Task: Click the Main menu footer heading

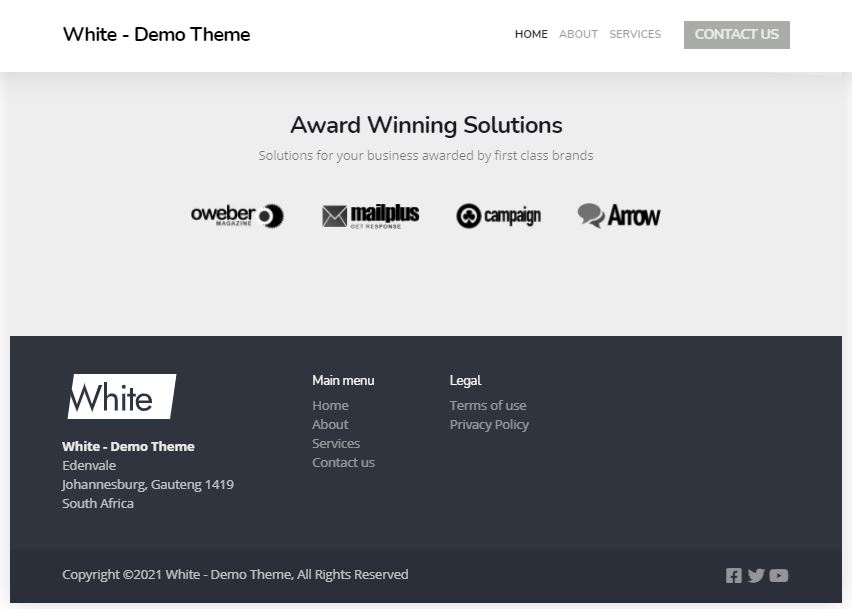Action: 343,380
